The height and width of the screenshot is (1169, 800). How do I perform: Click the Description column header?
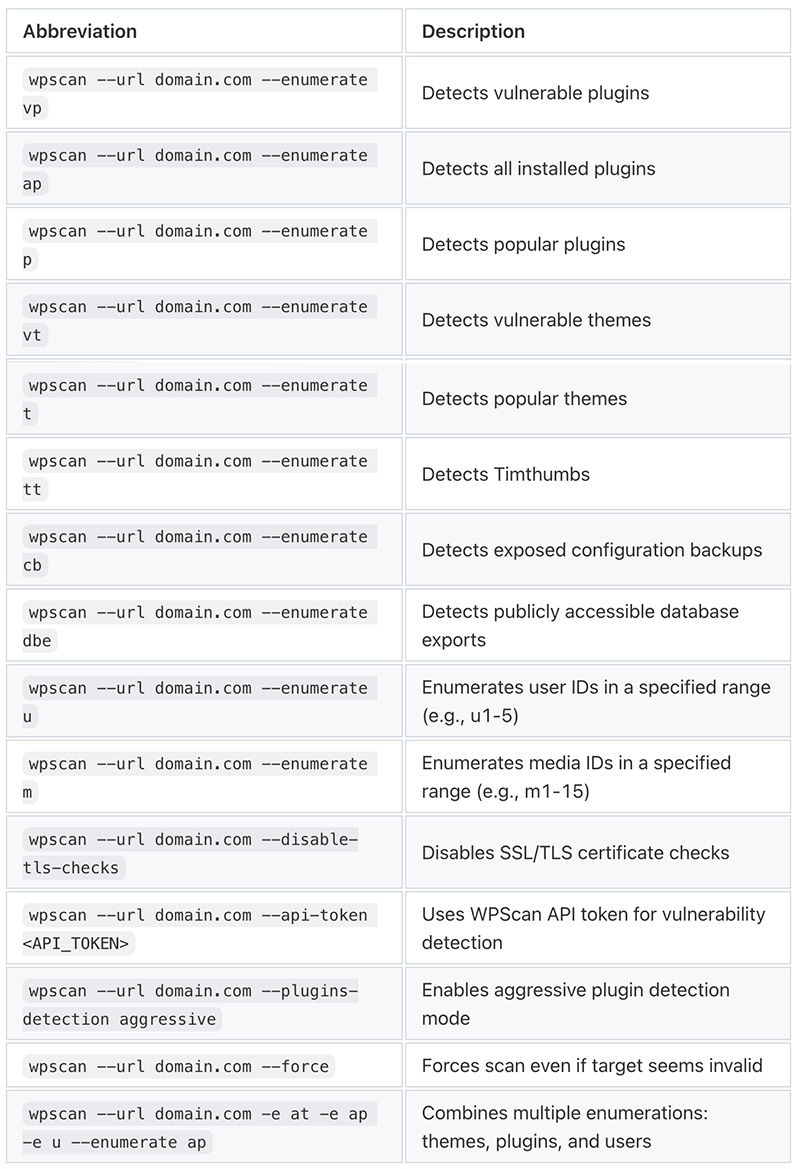coord(473,31)
